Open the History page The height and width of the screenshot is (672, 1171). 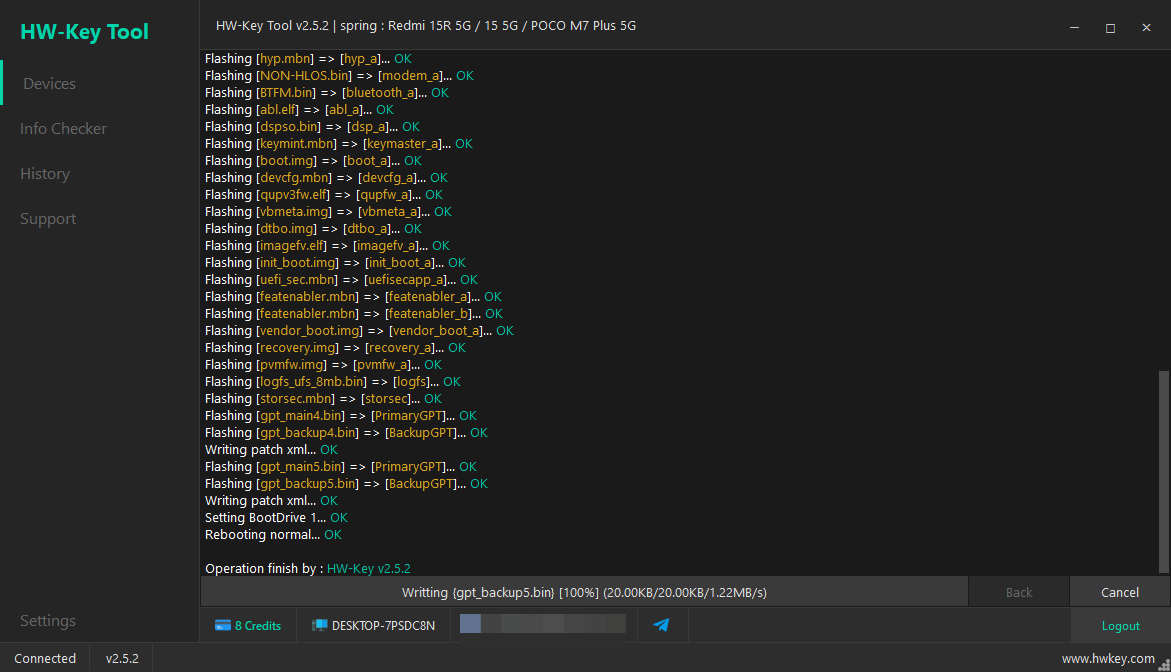(45, 173)
